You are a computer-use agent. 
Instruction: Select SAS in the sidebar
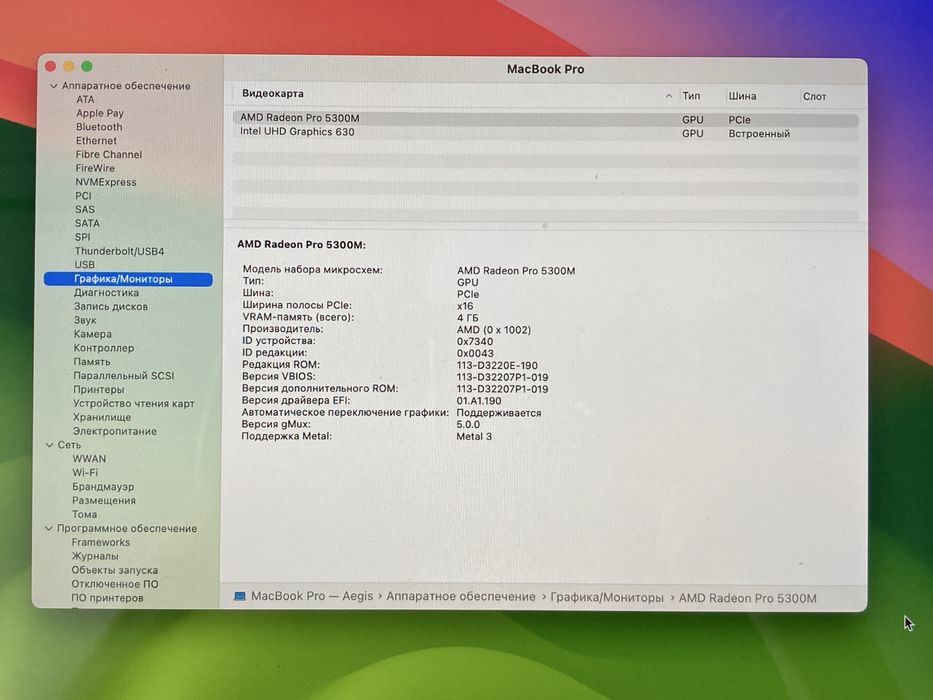pos(84,210)
